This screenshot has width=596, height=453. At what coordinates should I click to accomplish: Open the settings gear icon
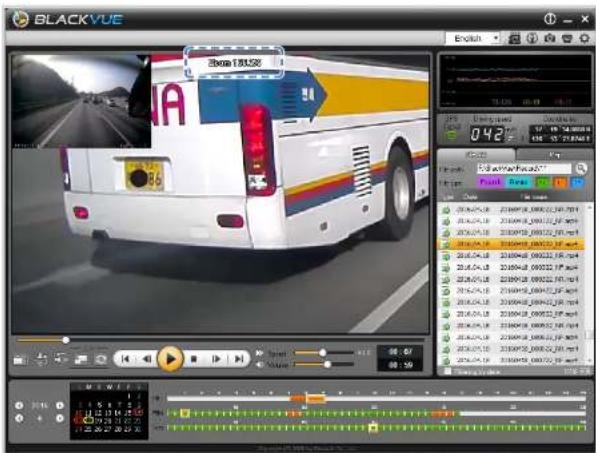[585, 38]
